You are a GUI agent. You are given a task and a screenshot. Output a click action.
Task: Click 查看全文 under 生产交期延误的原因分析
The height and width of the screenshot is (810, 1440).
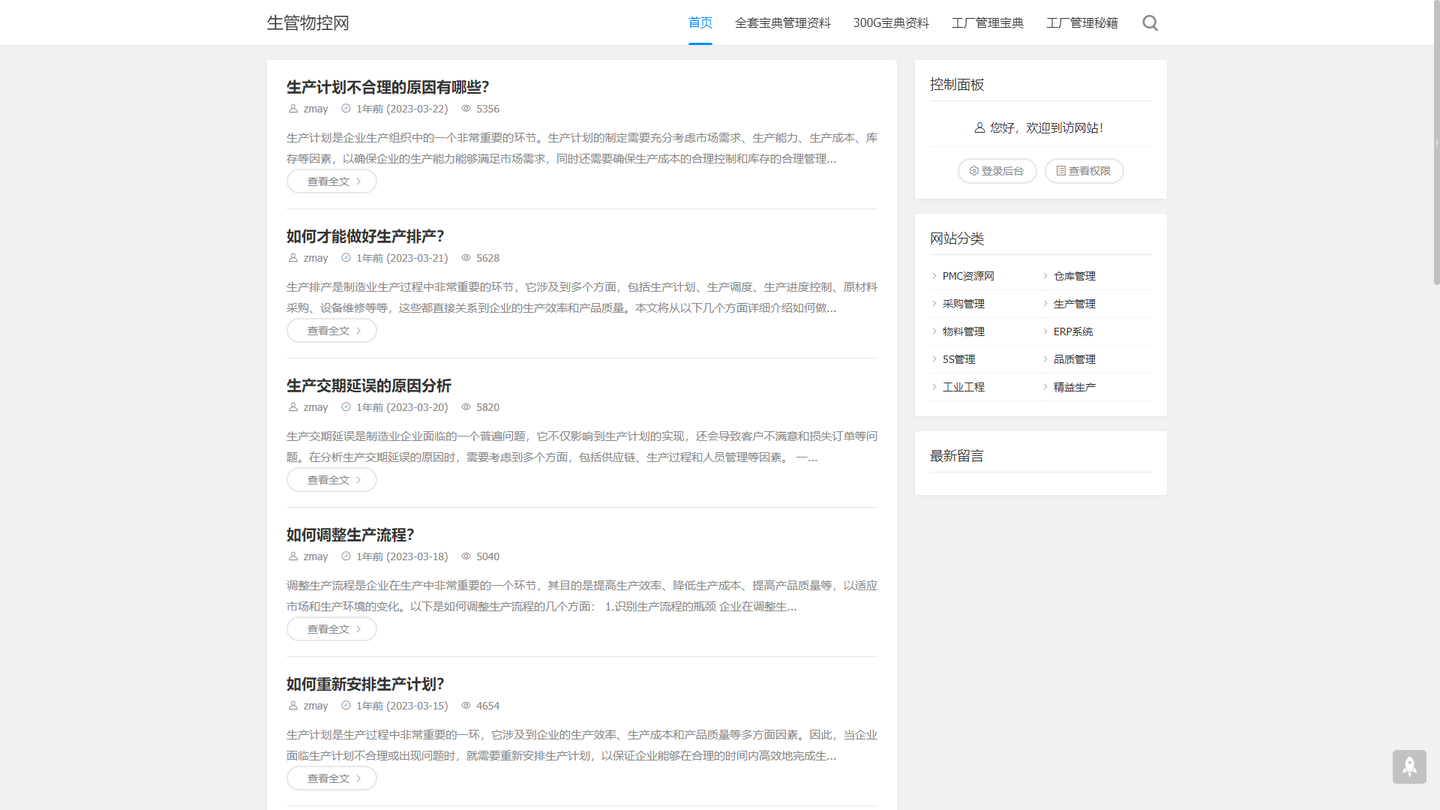point(332,480)
